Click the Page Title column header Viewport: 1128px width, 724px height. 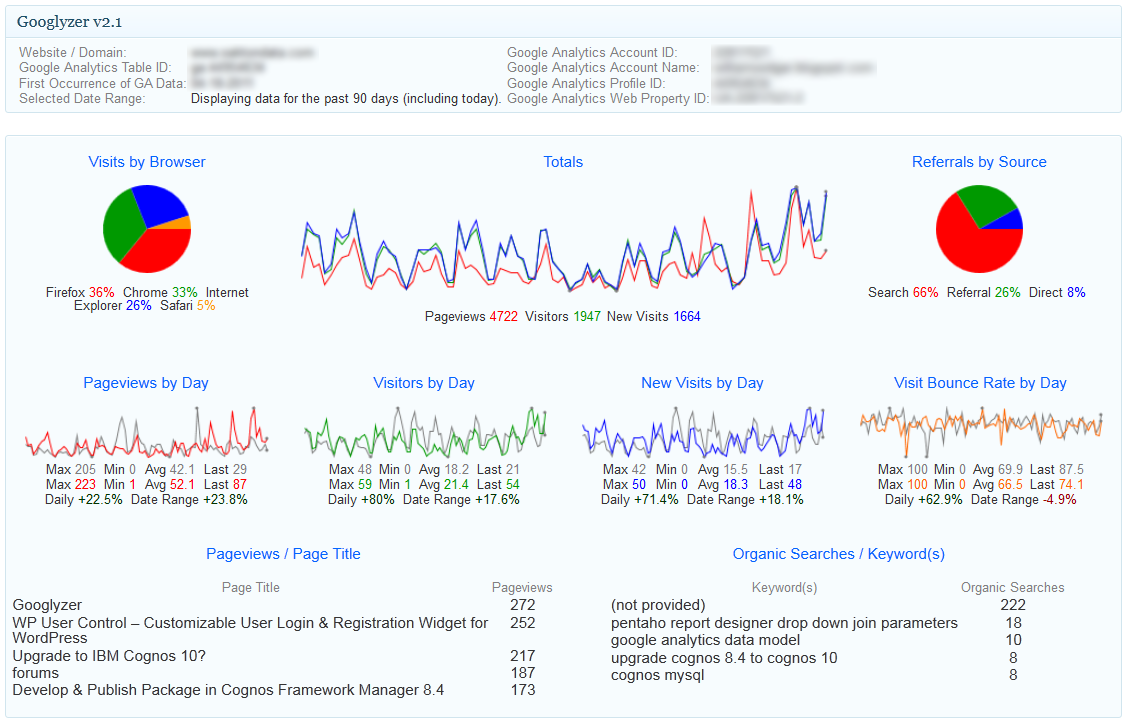(x=250, y=587)
